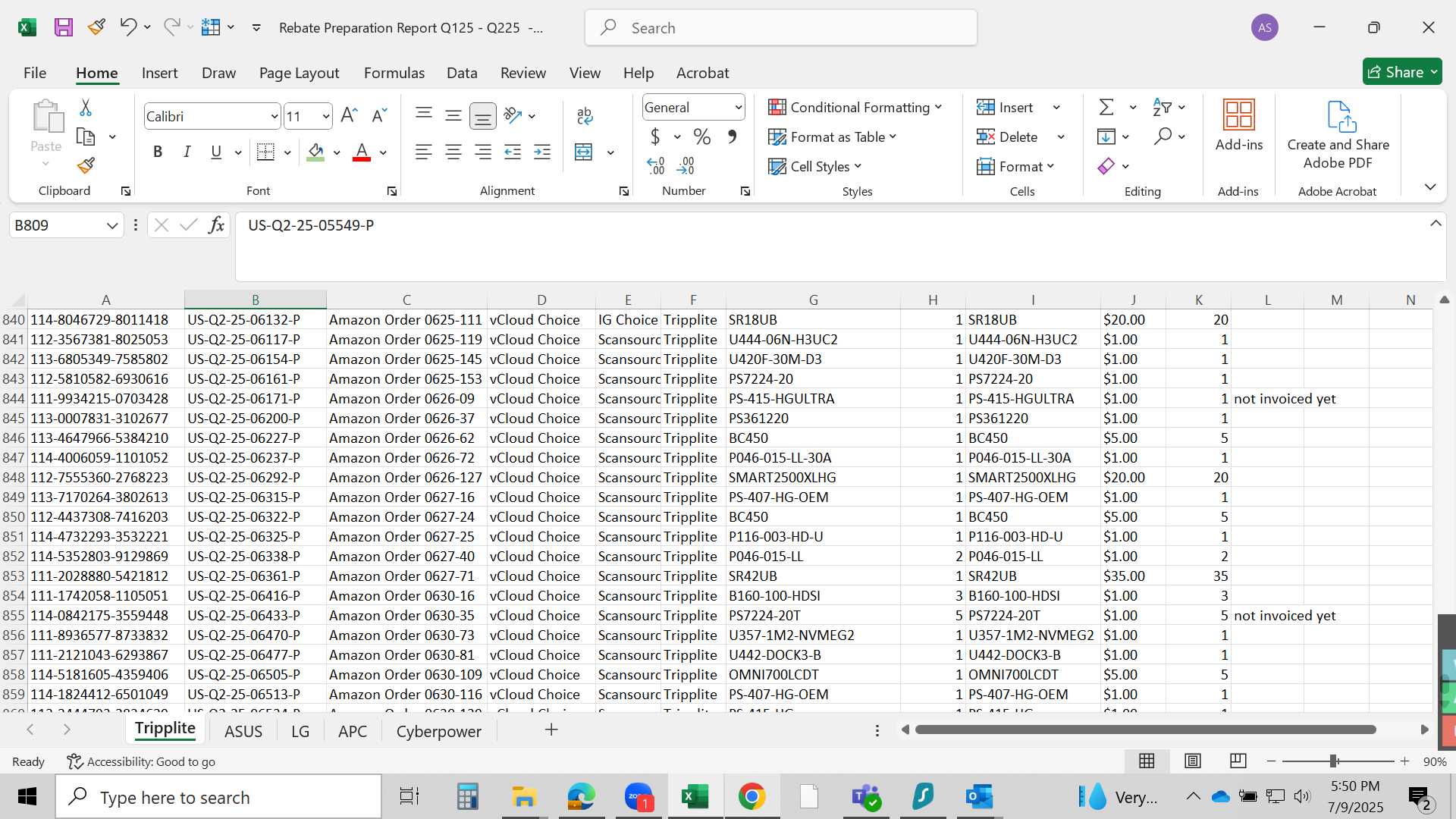The height and width of the screenshot is (819, 1456).
Task: Increase font size with large A icon
Action: 349,115
